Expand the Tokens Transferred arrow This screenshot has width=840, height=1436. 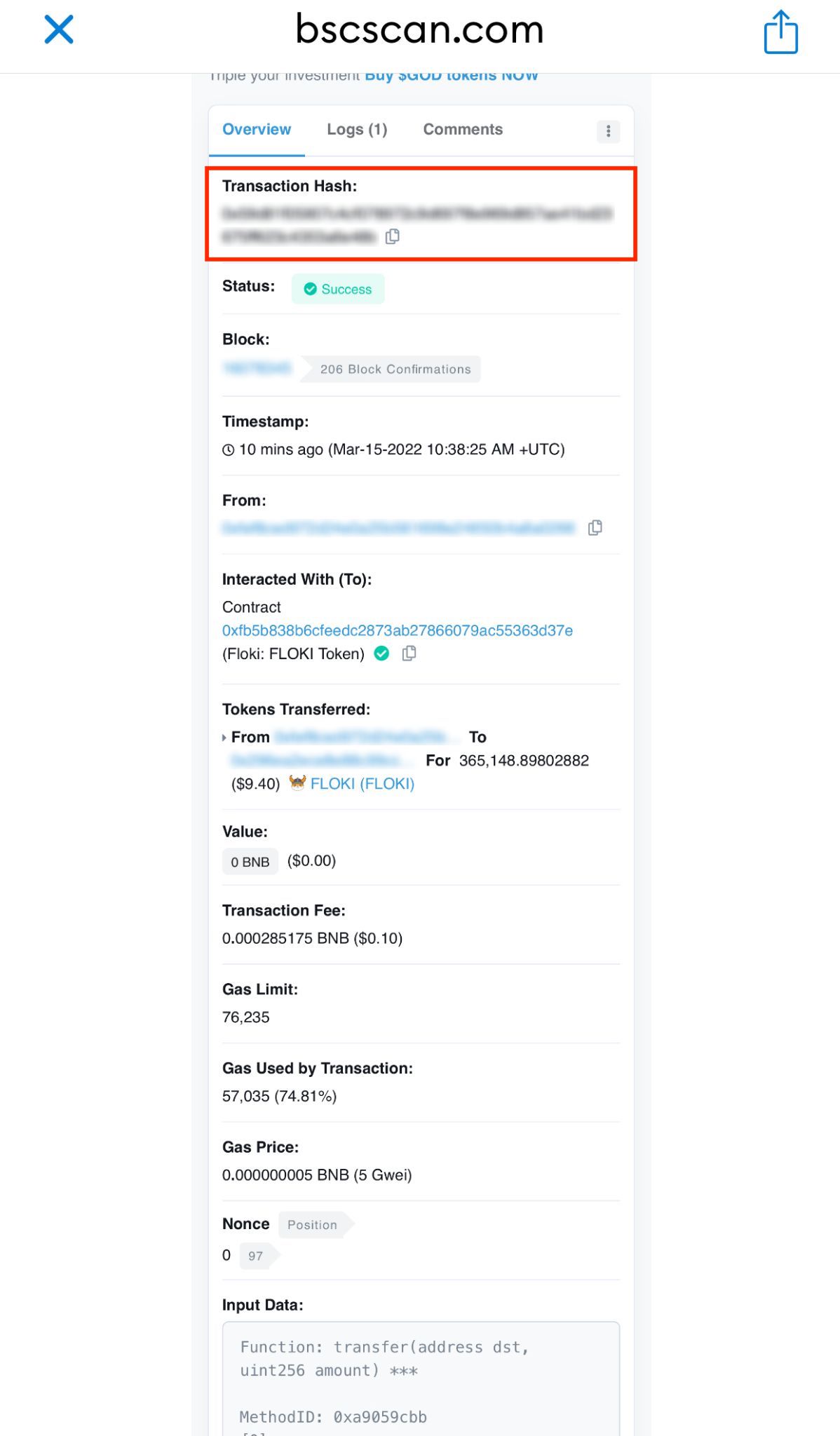[x=224, y=738]
